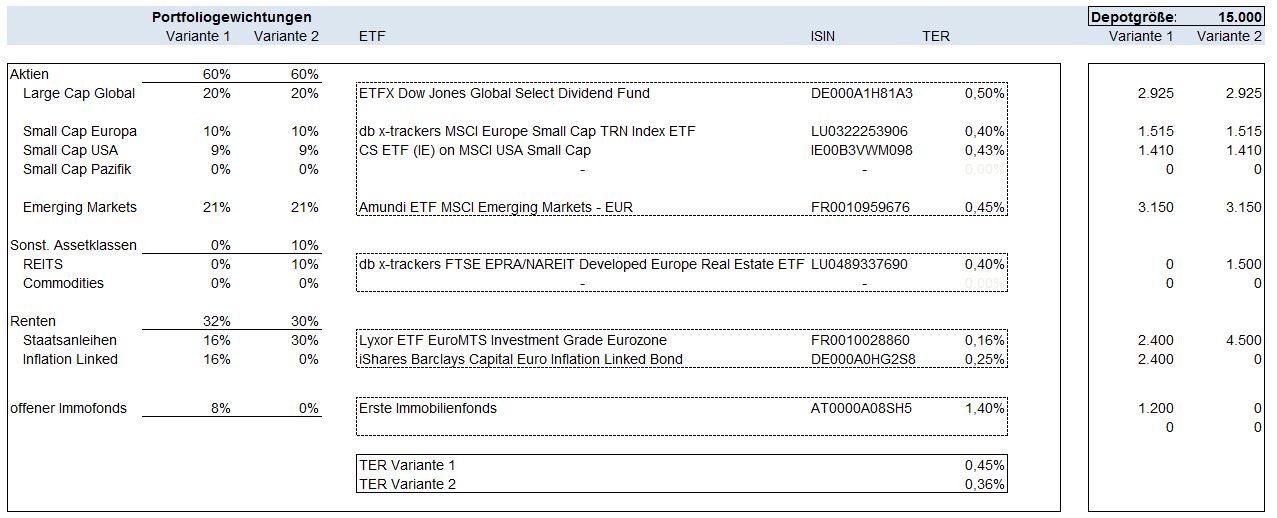The height and width of the screenshot is (518, 1277).
Task: Click the 4.500 Staatsanleihen amount cell
Action: pos(1243,340)
